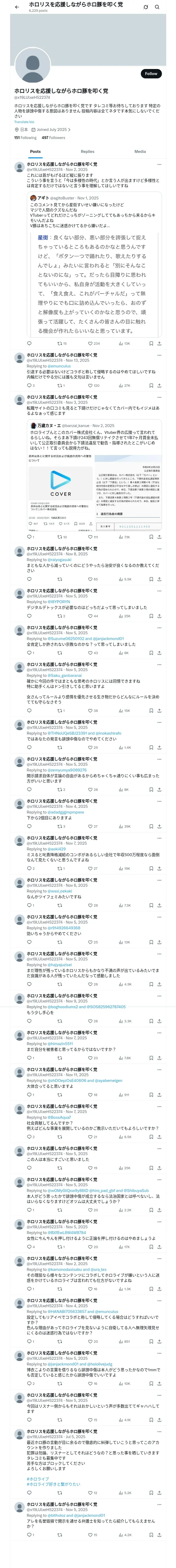This screenshot has height=1568, width=176.
Task: Open the three-dot menu on the first post
Action: coord(159,164)
